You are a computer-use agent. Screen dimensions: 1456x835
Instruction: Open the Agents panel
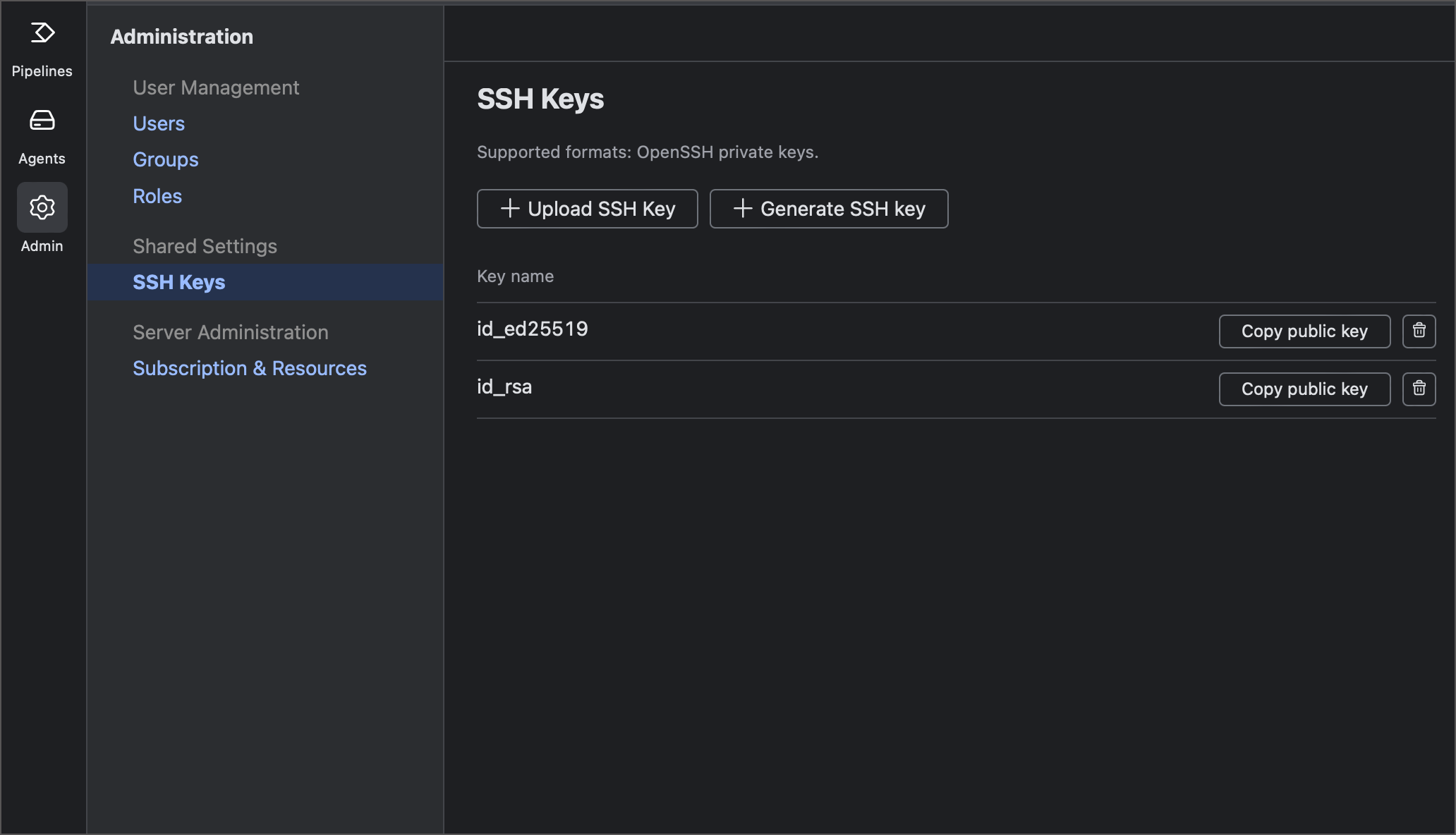[42, 134]
